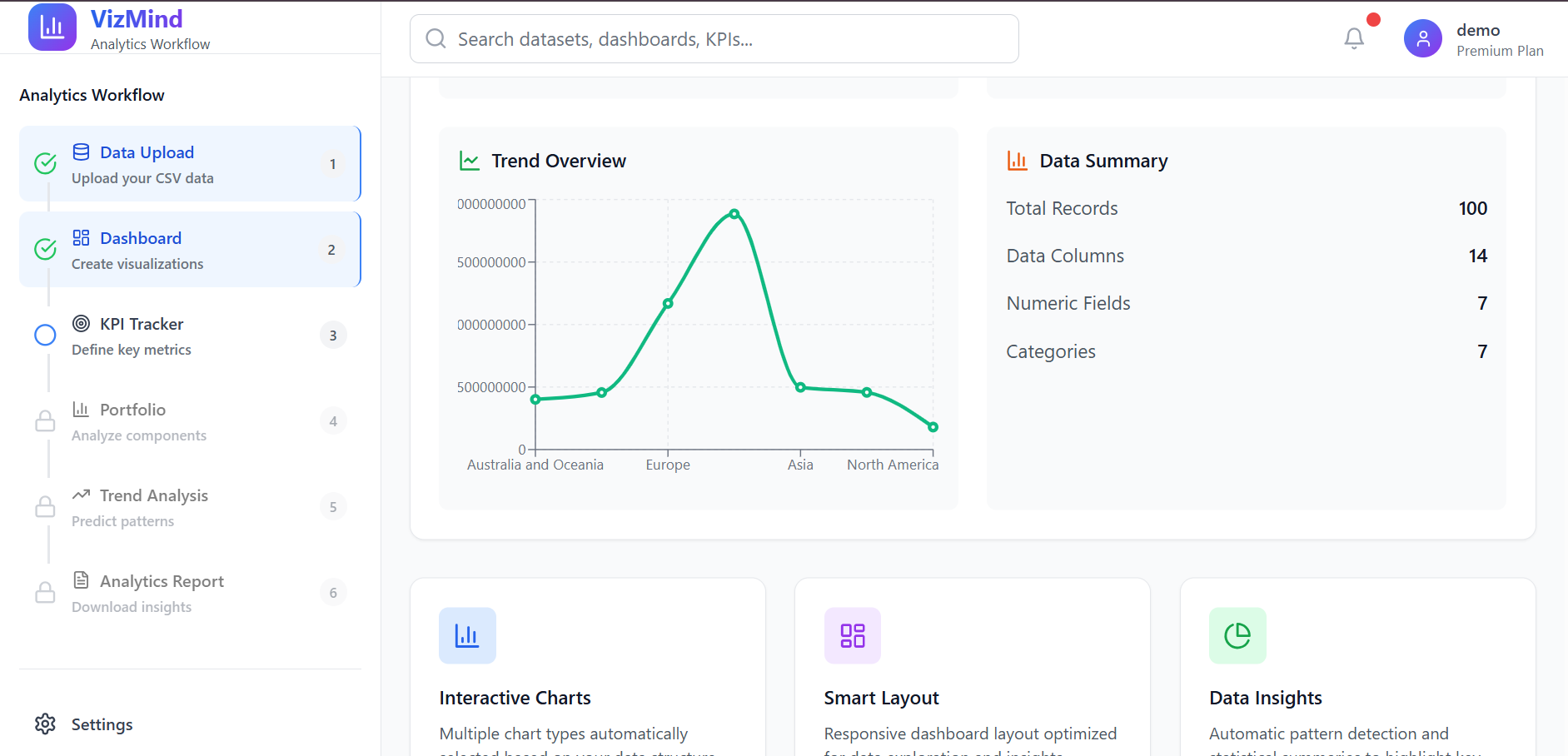
Task: Select the Trend Analysis workflow step
Action: 190,506
